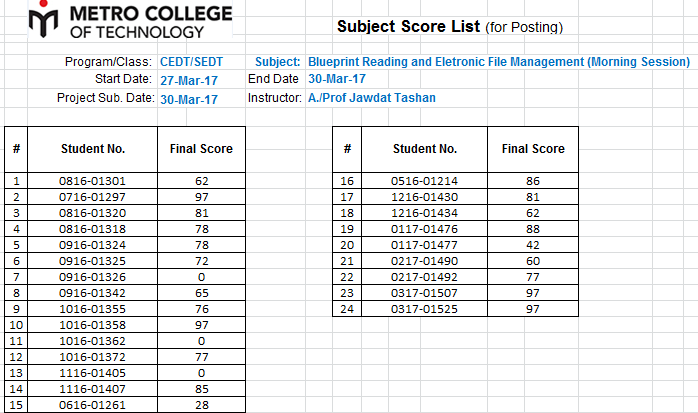The height and width of the screenshot is (413, 698).
Task: Select student number 0217-01490
Action: click(425, 261)
